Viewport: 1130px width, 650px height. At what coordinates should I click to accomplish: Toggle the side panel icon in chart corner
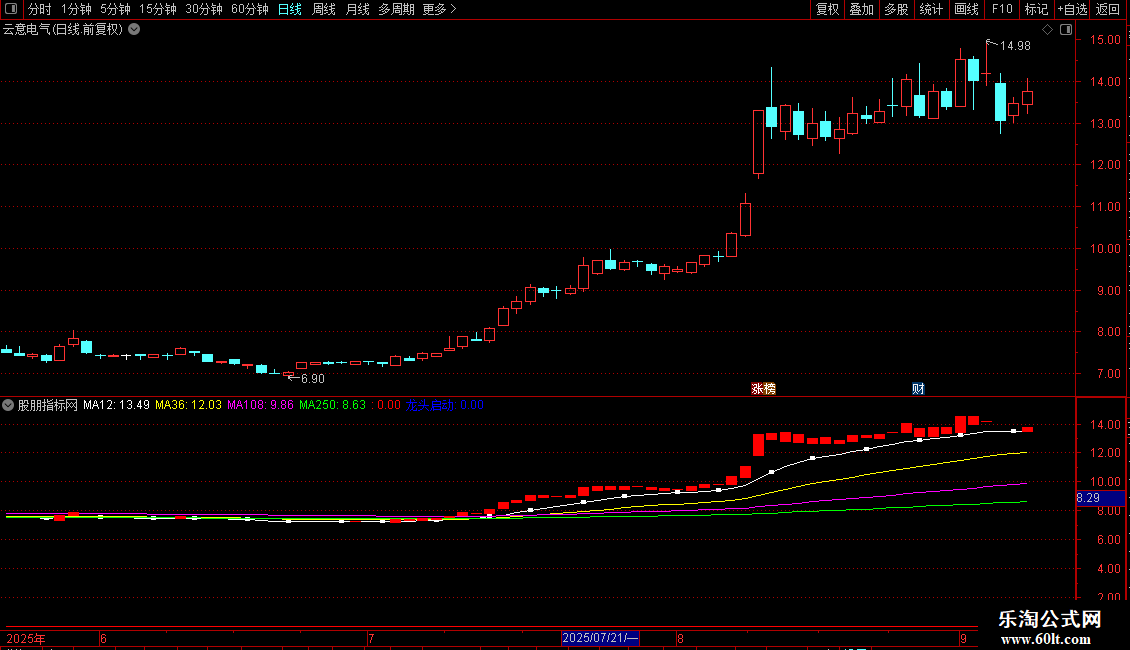(x=1066, y=30)
